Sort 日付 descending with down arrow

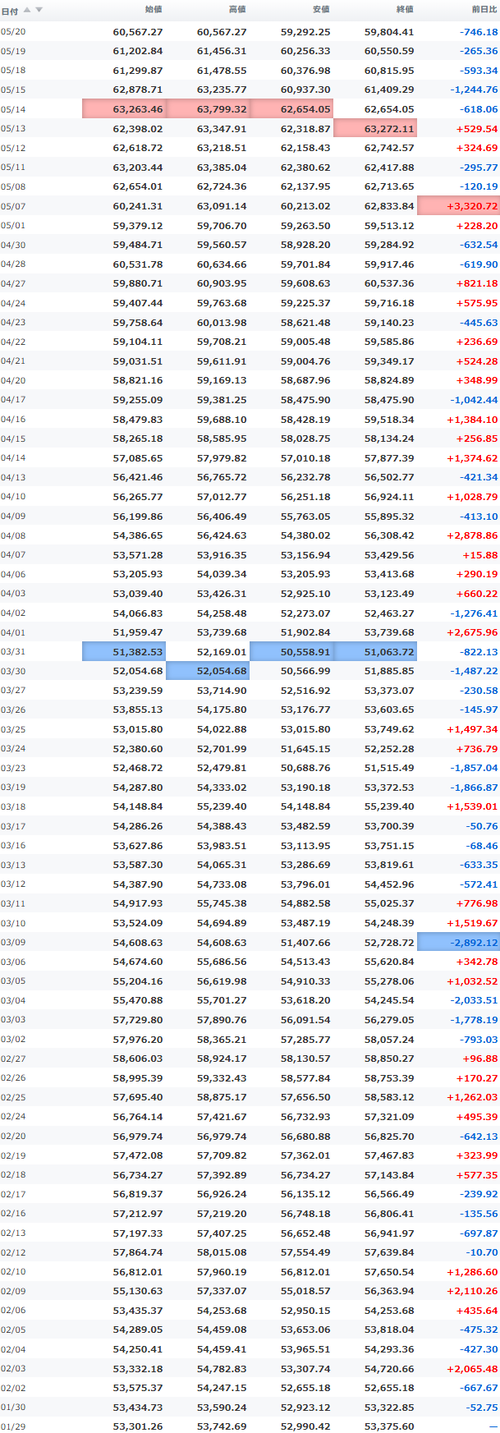pos(39,9)
